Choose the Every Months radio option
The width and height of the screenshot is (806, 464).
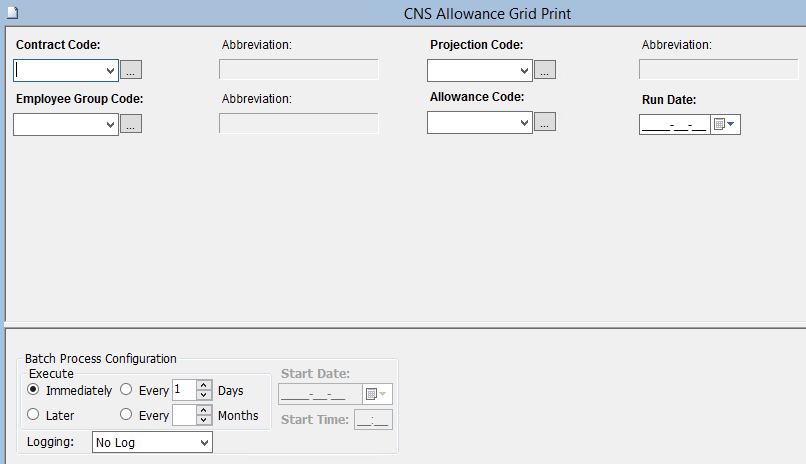[127, 415]
